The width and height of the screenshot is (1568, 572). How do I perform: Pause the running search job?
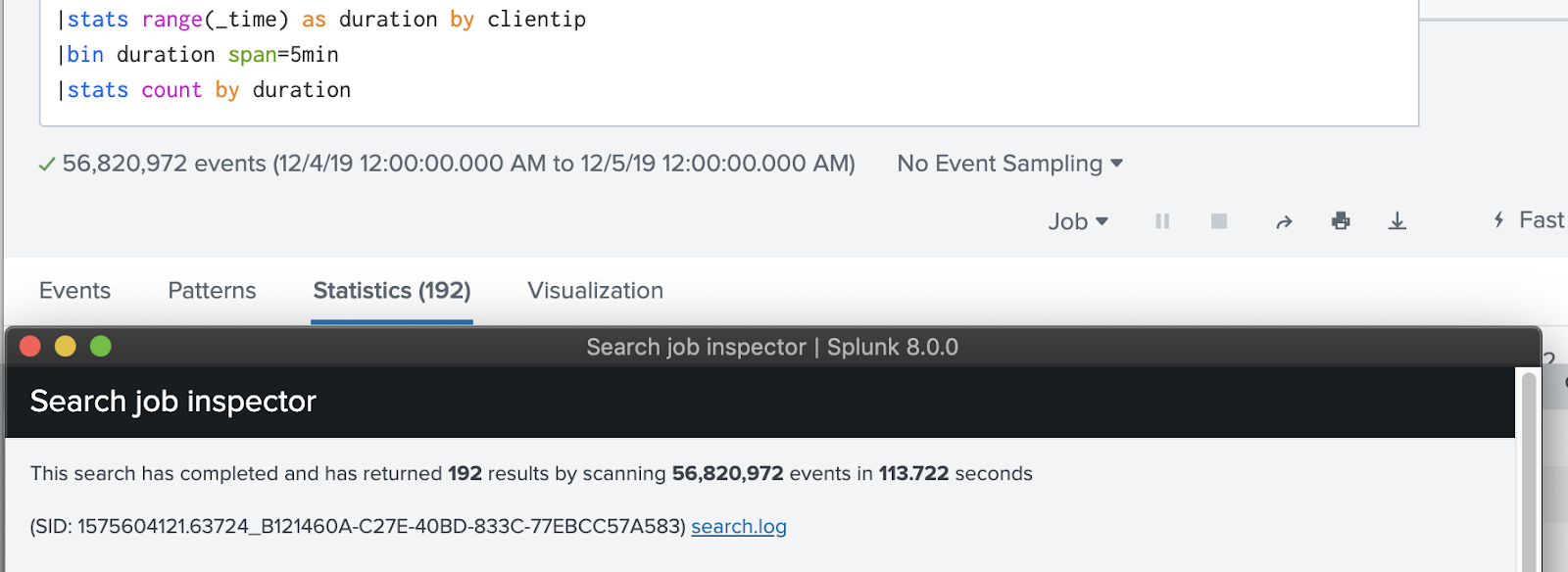tap(1162, 221)
